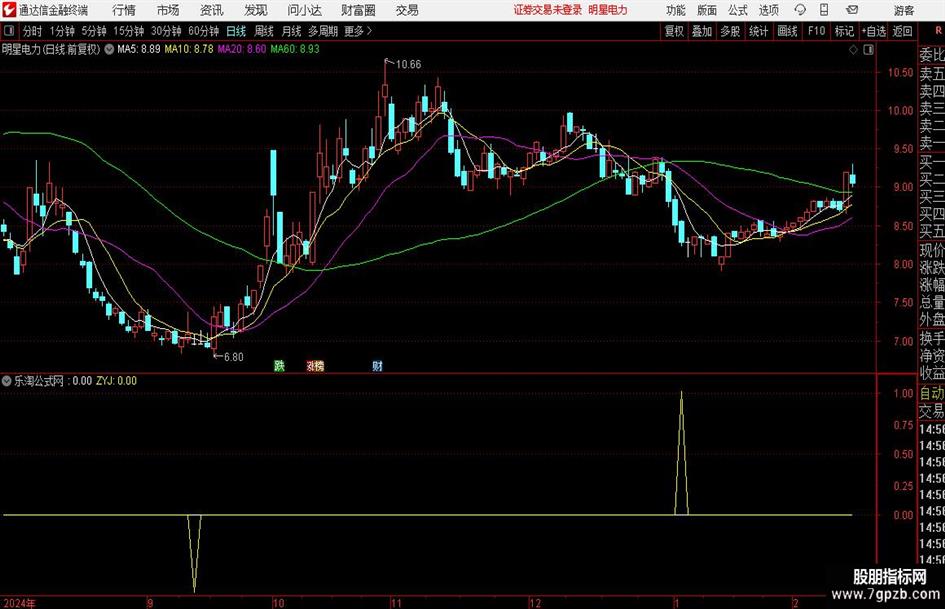This screenshot has height=609, width=945.
Task: Open the 资讯 menu
Action: point(211,10)
